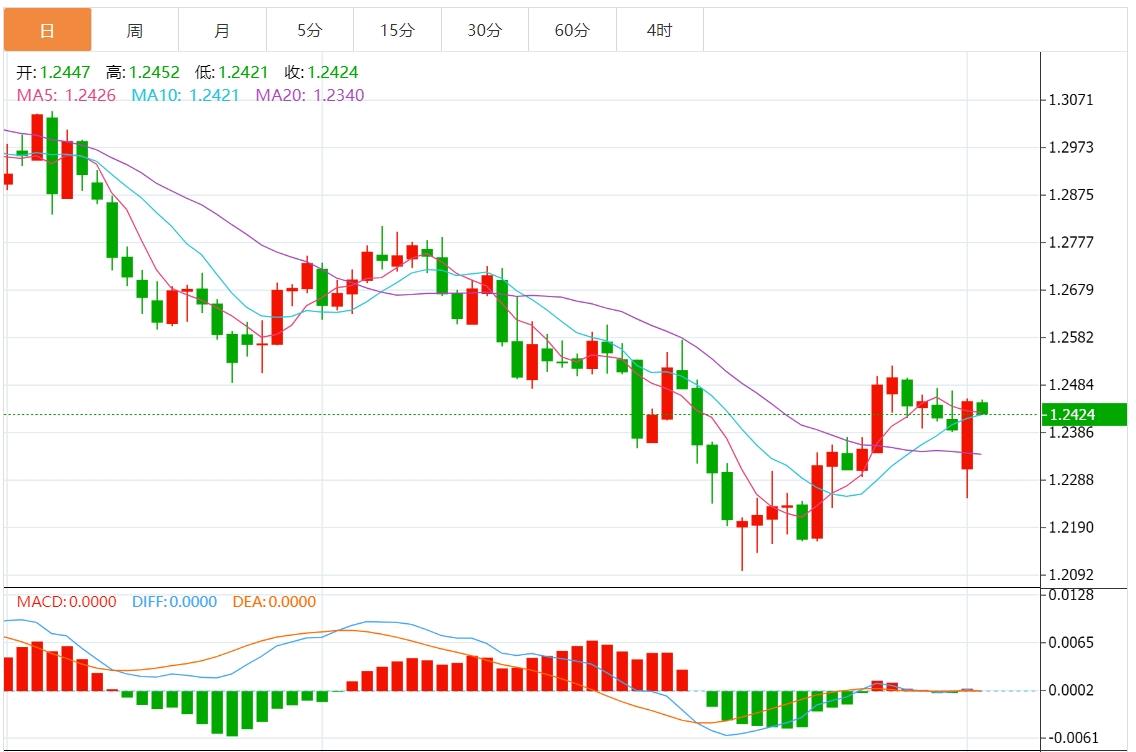Click the 1.2875 price axis label
The width and height of the screenshot is (1136, 752).
tap(1072, 195)
